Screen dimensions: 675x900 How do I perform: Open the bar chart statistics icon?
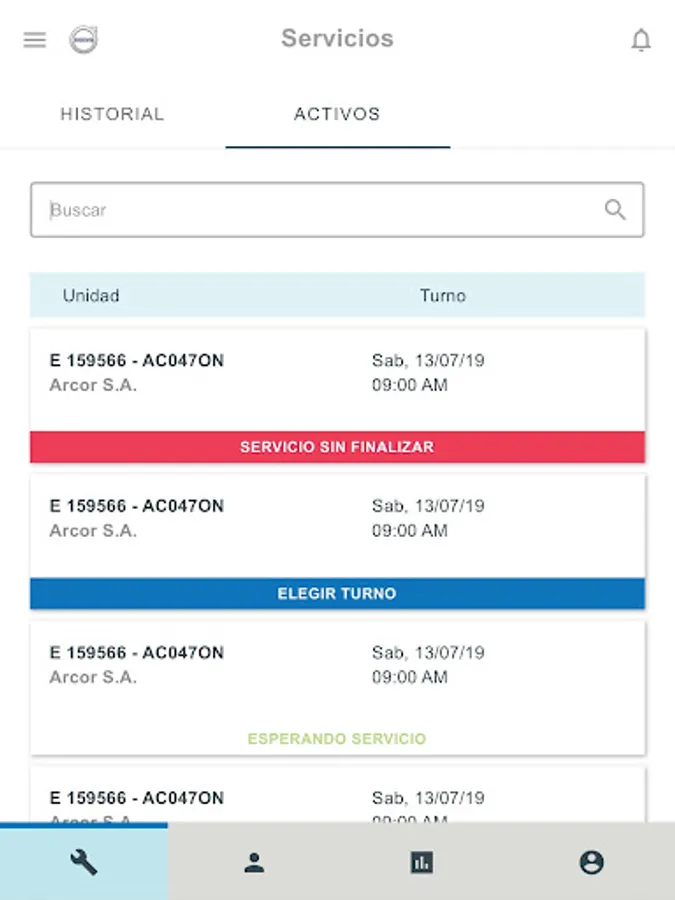coord(422,862)
